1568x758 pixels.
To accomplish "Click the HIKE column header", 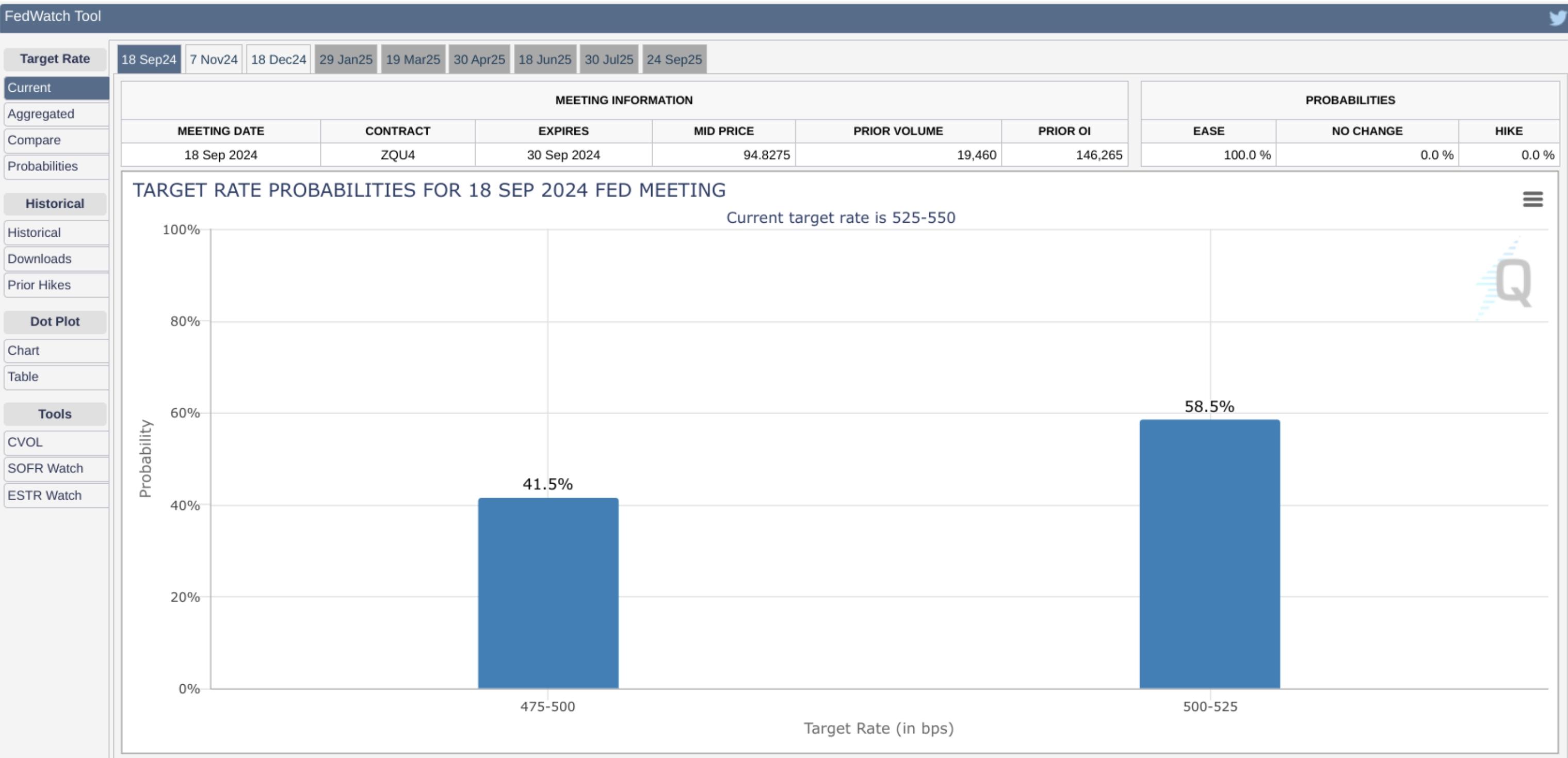I will coord(1508,131).
